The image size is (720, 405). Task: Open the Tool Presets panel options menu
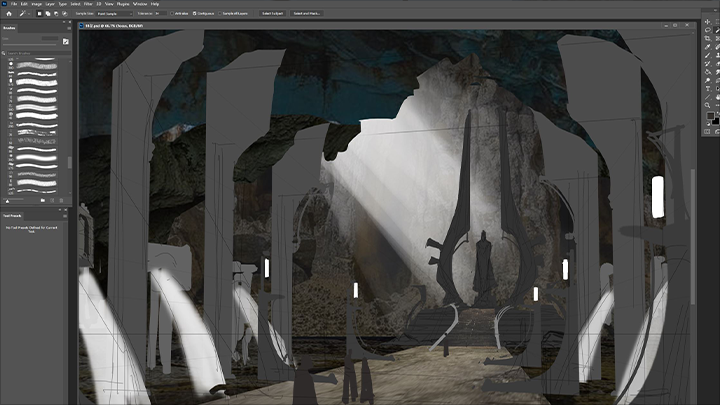coord(65,215)
